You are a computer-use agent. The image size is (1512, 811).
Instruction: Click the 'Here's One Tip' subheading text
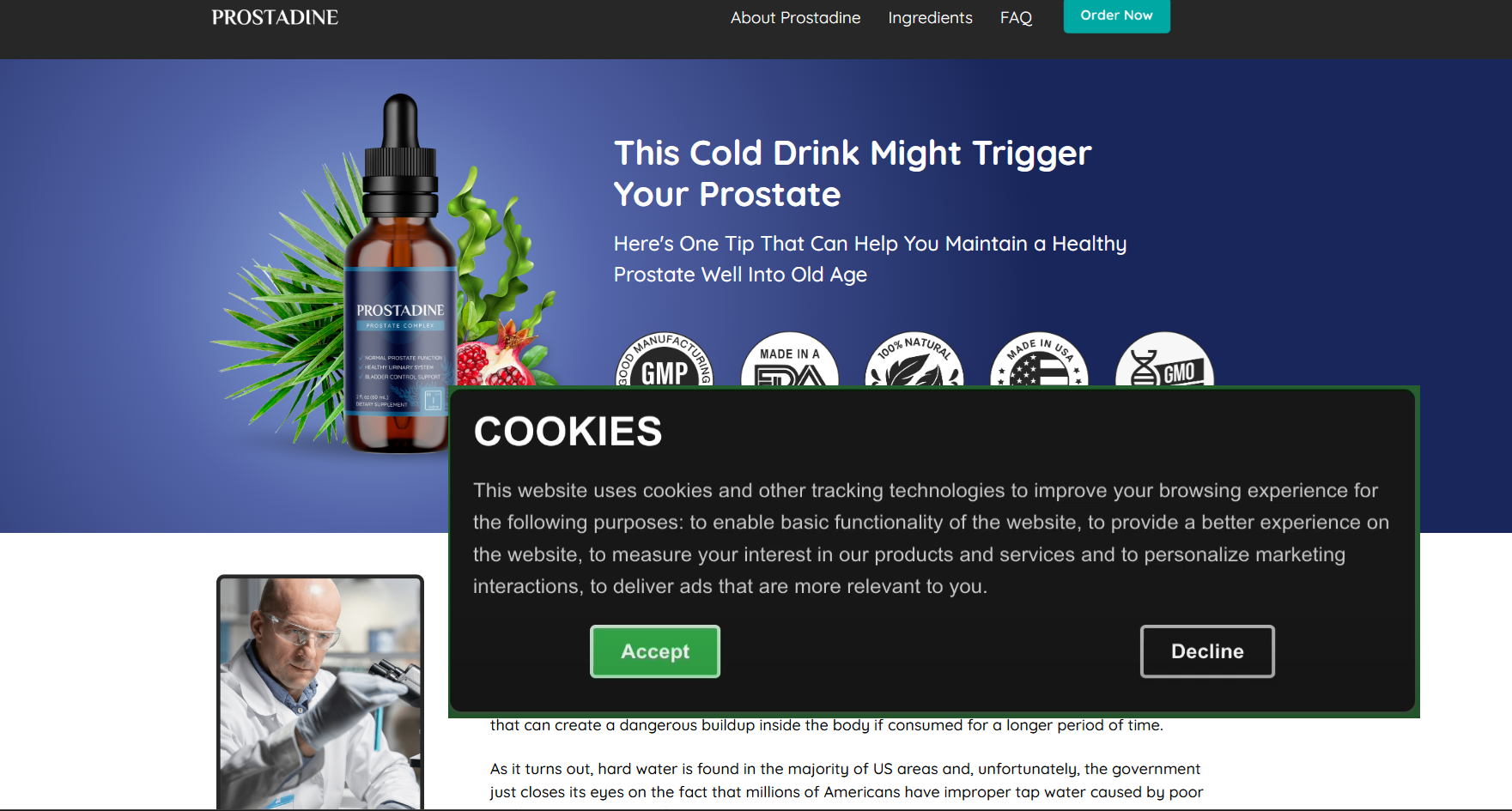point(870,258)
